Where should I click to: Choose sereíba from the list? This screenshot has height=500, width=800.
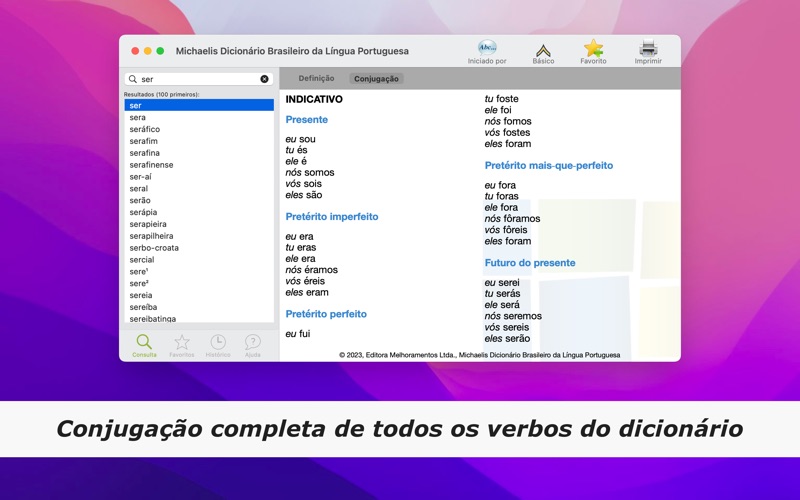click(199, 307)
